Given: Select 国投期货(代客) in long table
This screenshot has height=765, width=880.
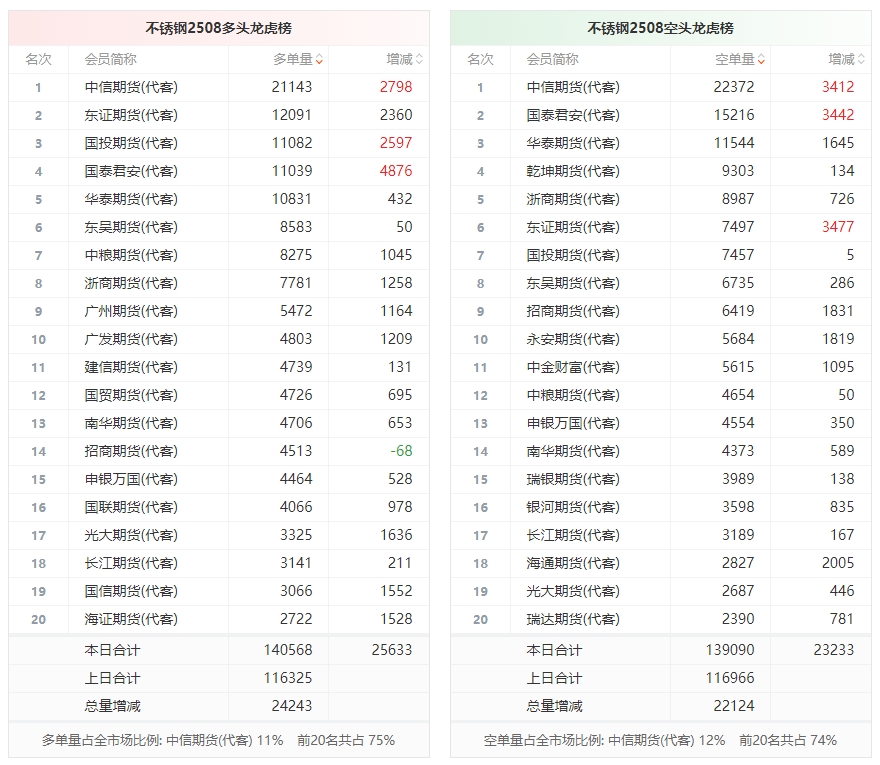Looking at the screenshot, I should tap(131, 143).
